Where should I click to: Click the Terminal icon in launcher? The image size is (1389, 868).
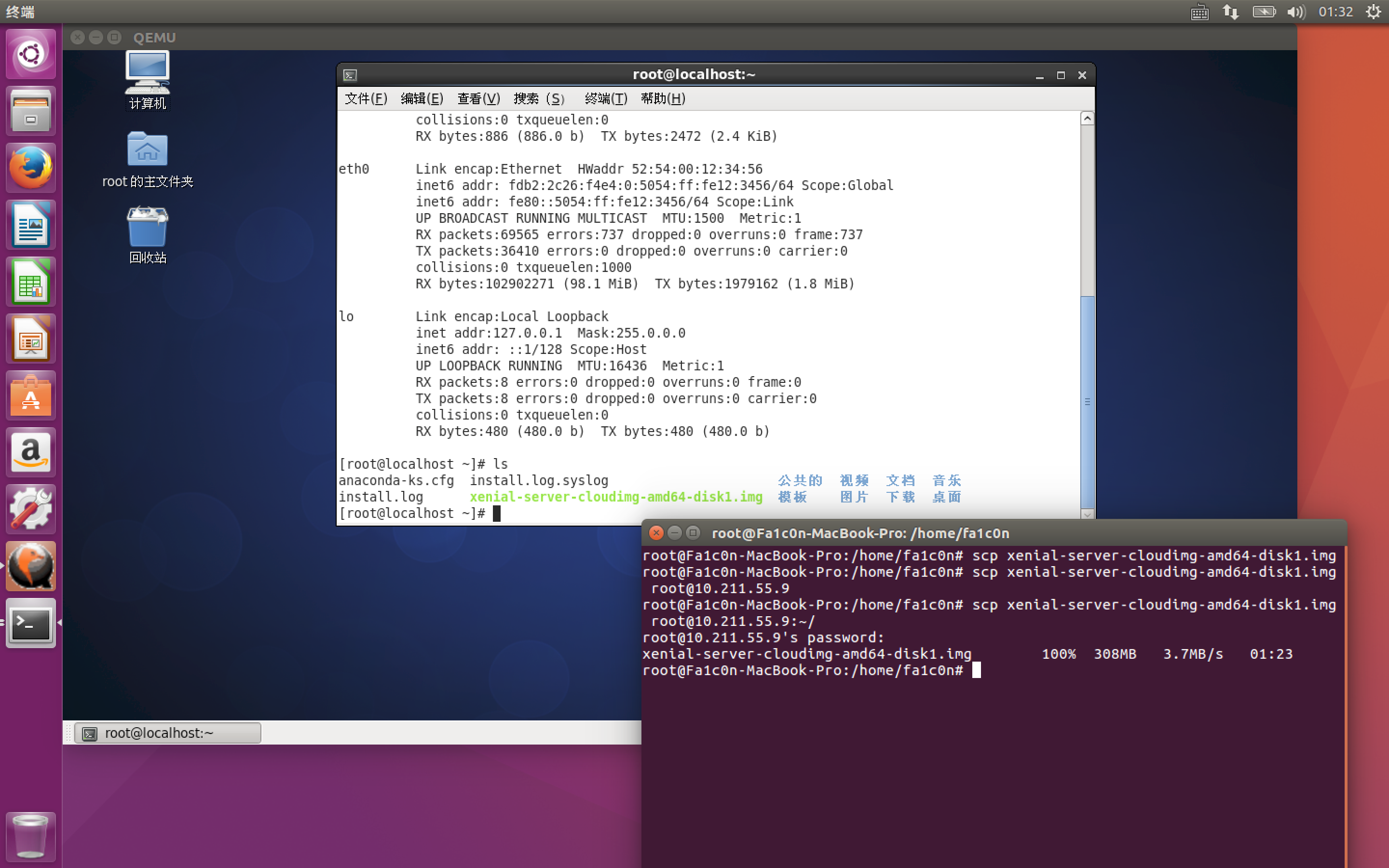31,623
